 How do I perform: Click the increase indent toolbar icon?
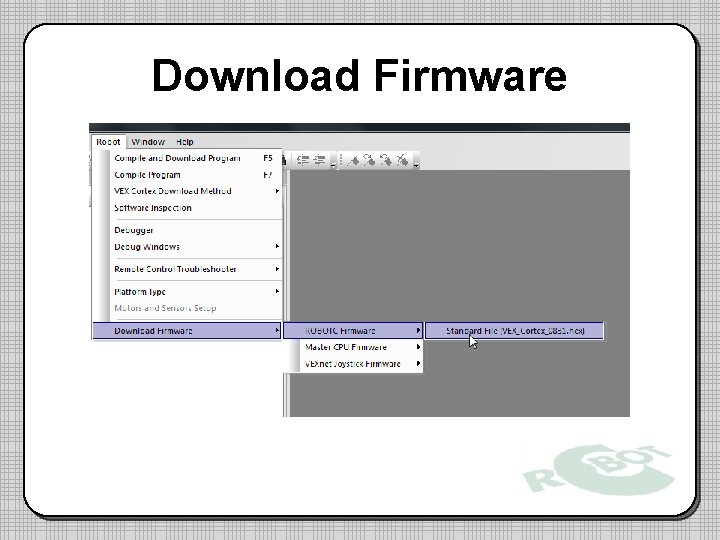point(320,160)
